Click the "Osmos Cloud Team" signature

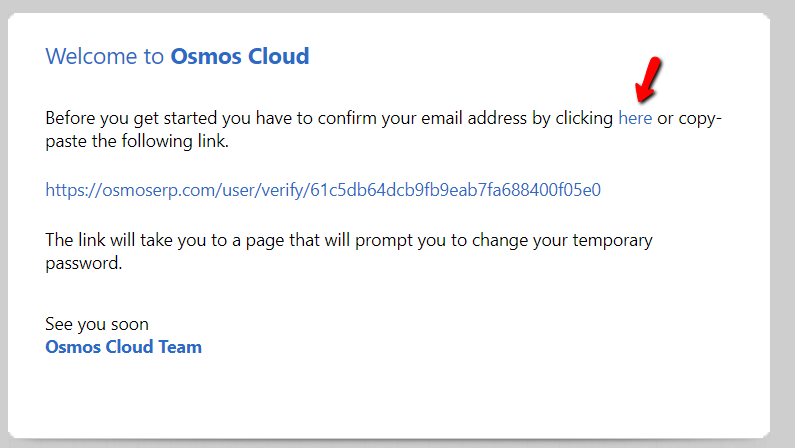click(123, 347)
